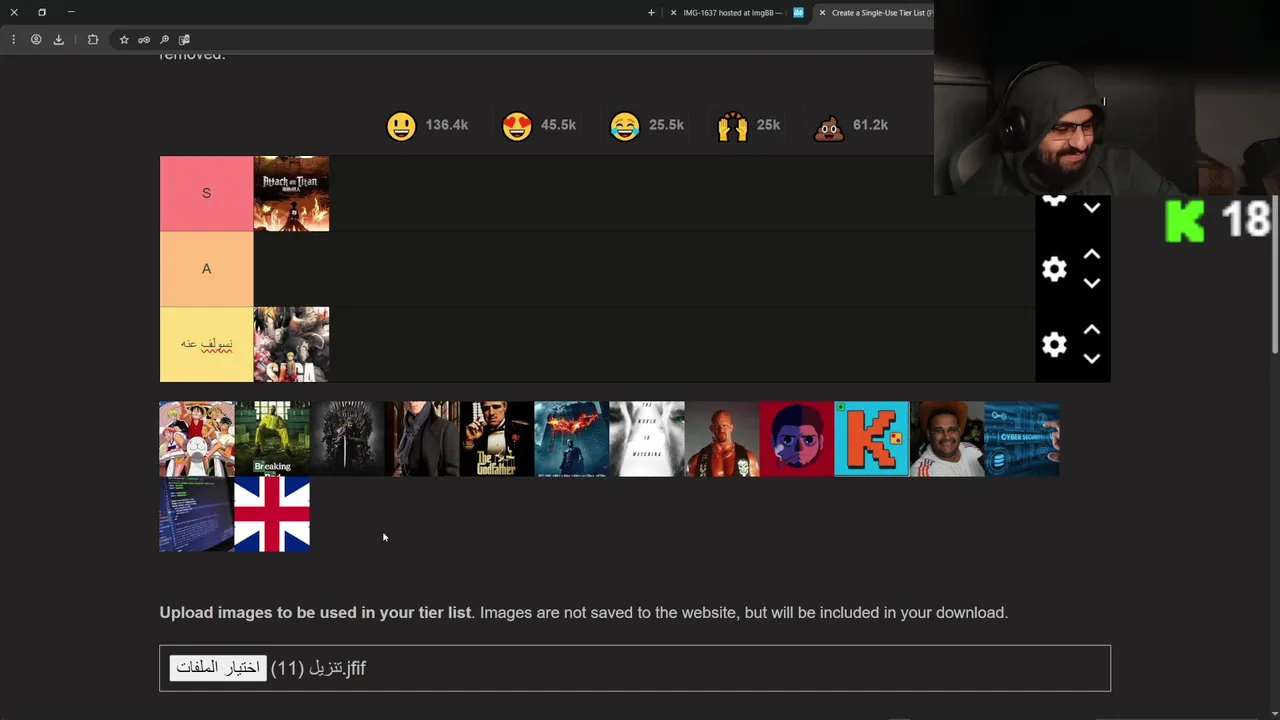Move the yellow Arabic-labeled tier row up
1280x720 pixels.
coord(1092,330)
